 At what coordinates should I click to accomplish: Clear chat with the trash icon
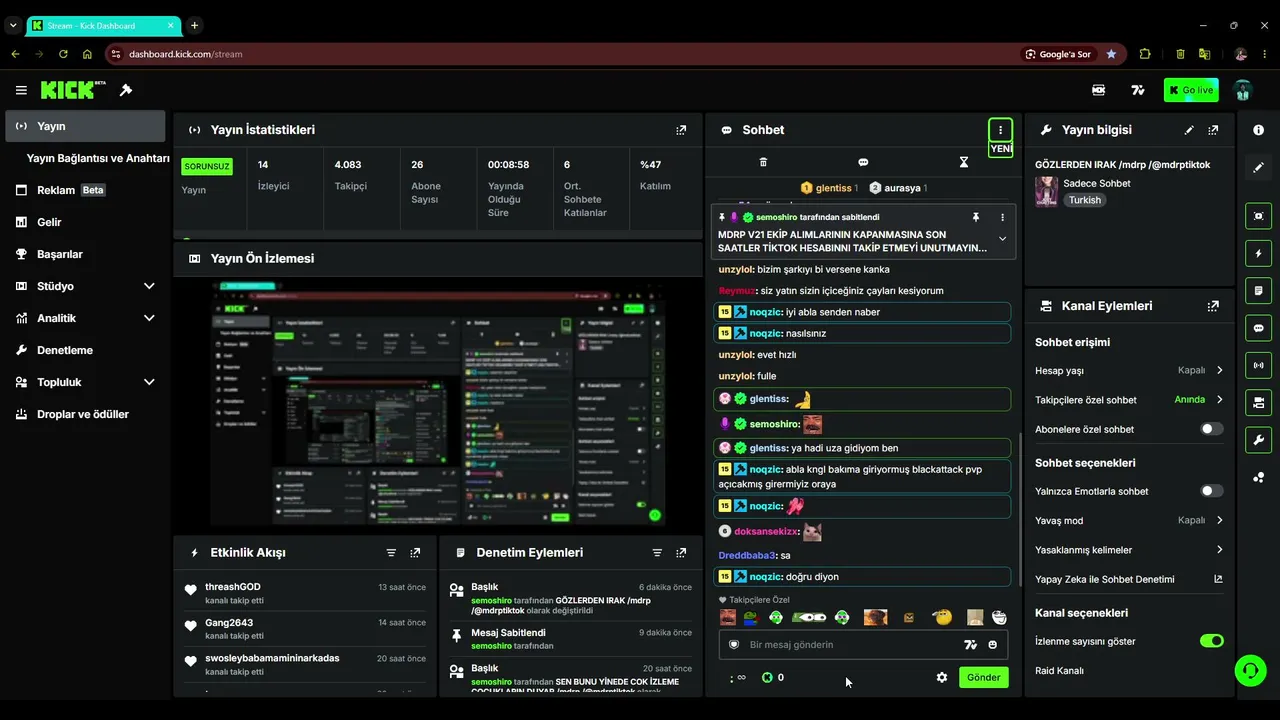tap(763, 162)
